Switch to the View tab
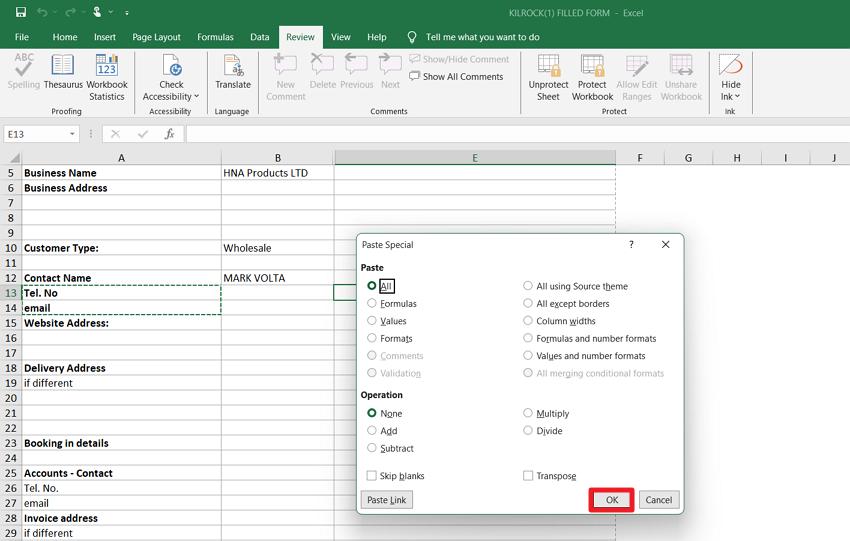This screenshot has width=850, height=541. tap(340, 37)
